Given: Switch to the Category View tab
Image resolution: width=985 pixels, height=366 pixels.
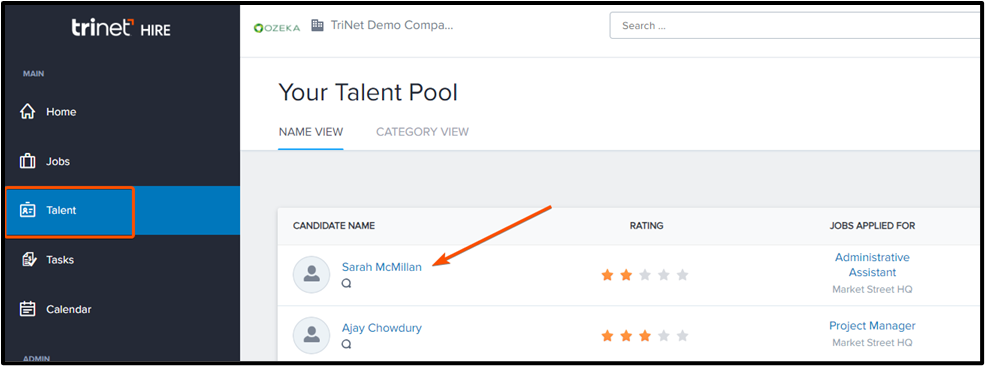Looking at the screenshot, I should (422, 132).
